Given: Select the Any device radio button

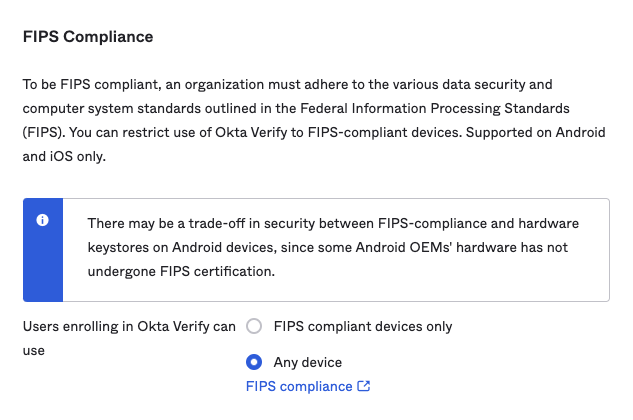Looking at the screenshot, I should pos(254,362).
